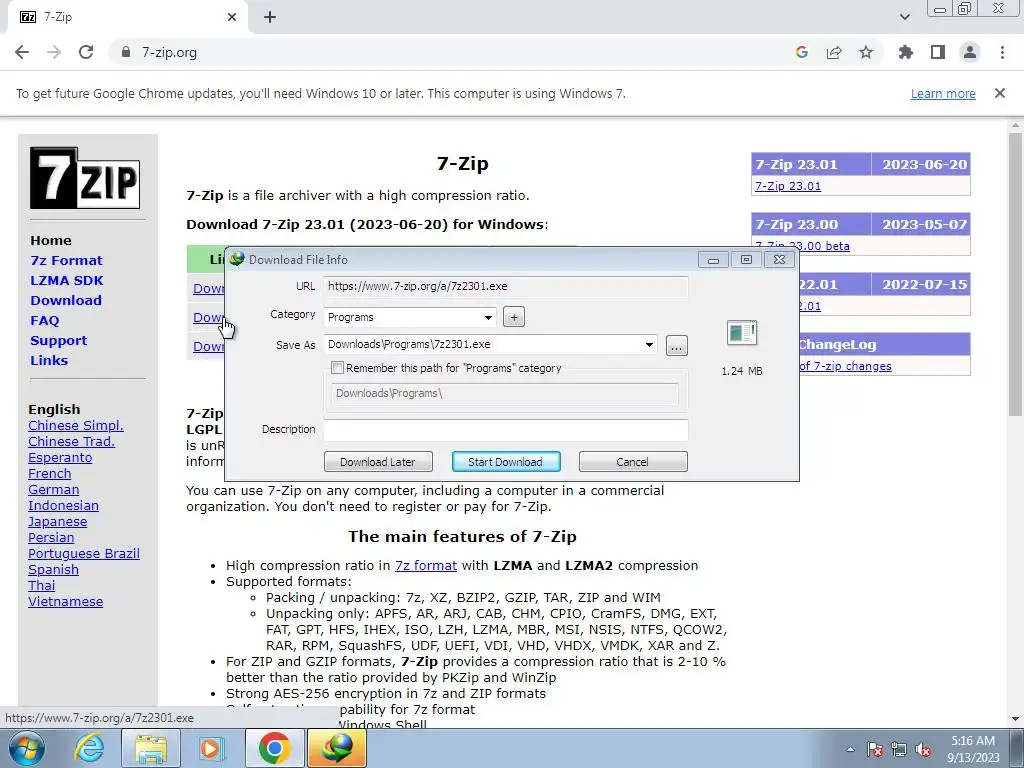
Task: Open the Download sidebar link
Action: pos(66,300)
